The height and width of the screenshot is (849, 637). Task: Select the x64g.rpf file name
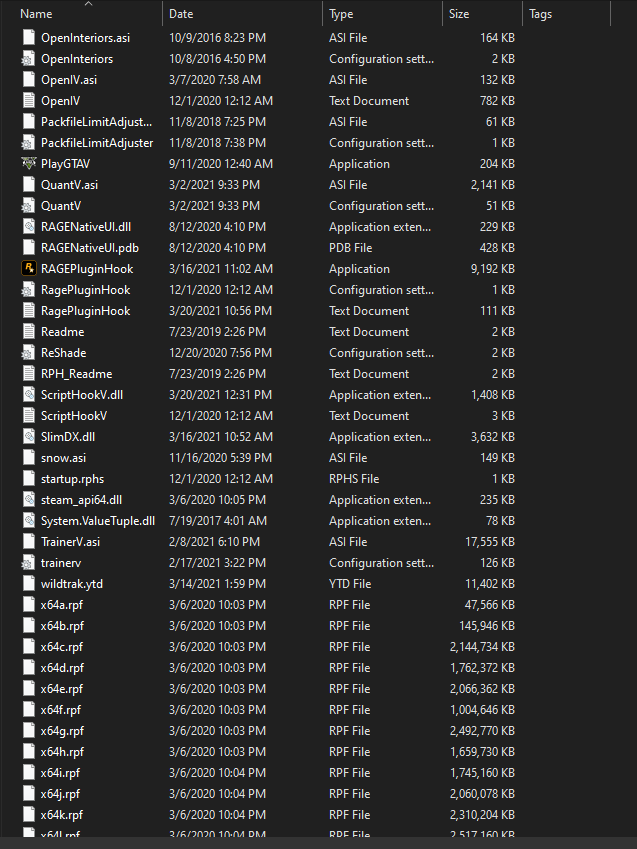[x=62, y=731]
